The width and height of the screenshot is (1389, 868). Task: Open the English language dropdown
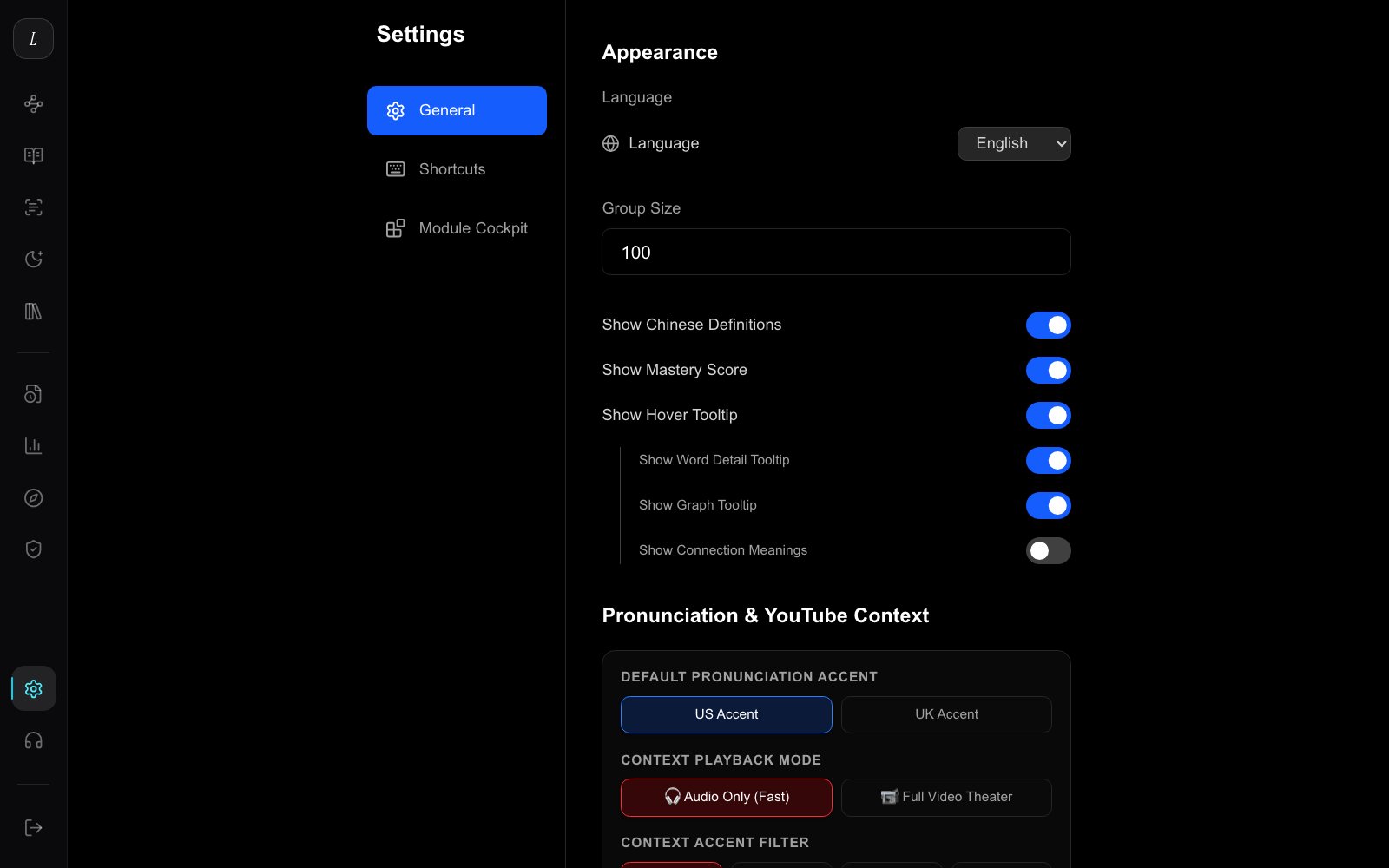coord(1014,144)
